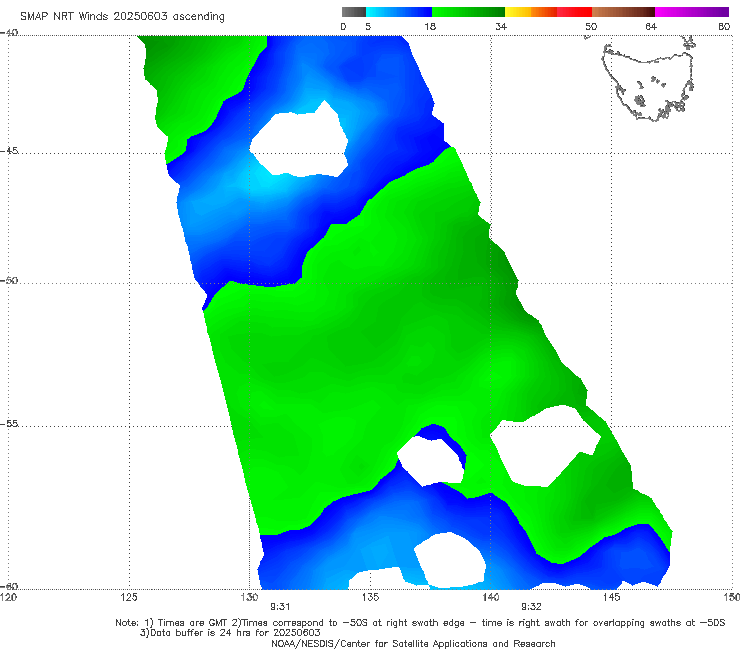Click the longitude label '125'

pos(129,597)
